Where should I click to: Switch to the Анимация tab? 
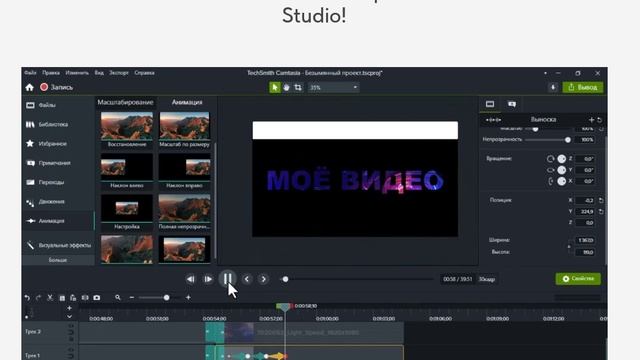click(187, 102)
